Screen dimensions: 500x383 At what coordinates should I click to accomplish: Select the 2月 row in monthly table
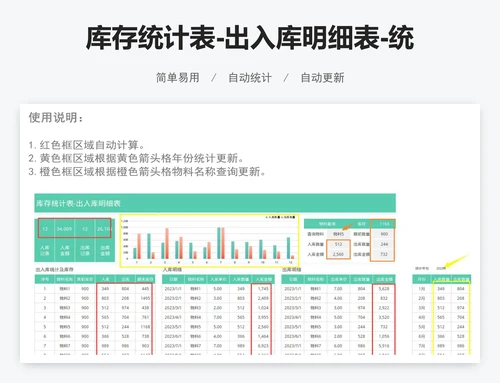pos(442,298)
